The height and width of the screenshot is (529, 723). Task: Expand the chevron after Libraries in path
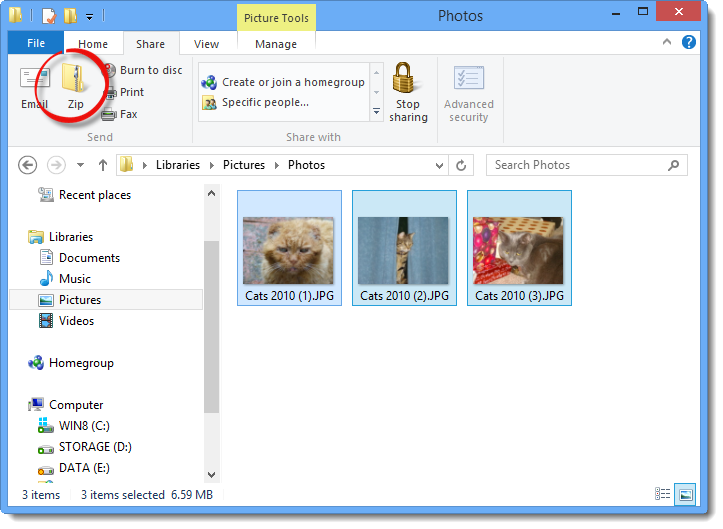(212, 166)
